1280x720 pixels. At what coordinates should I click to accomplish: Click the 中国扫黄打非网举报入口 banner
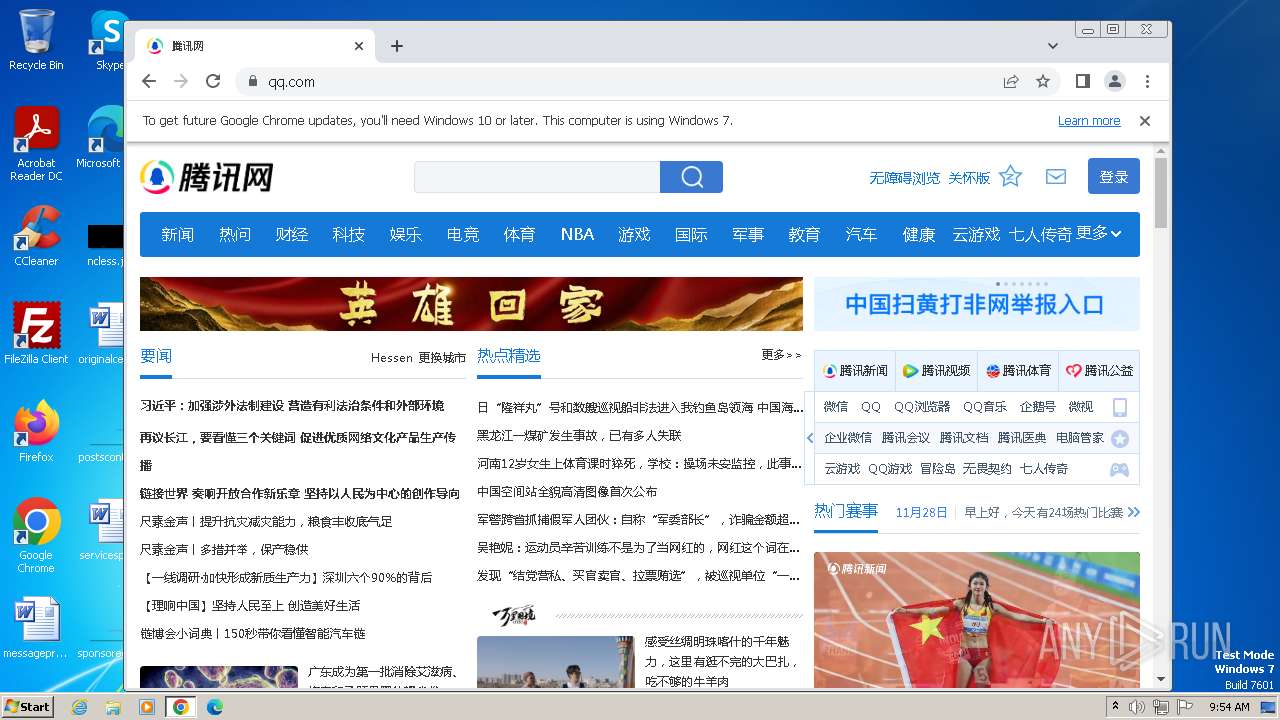coord(976,304)
